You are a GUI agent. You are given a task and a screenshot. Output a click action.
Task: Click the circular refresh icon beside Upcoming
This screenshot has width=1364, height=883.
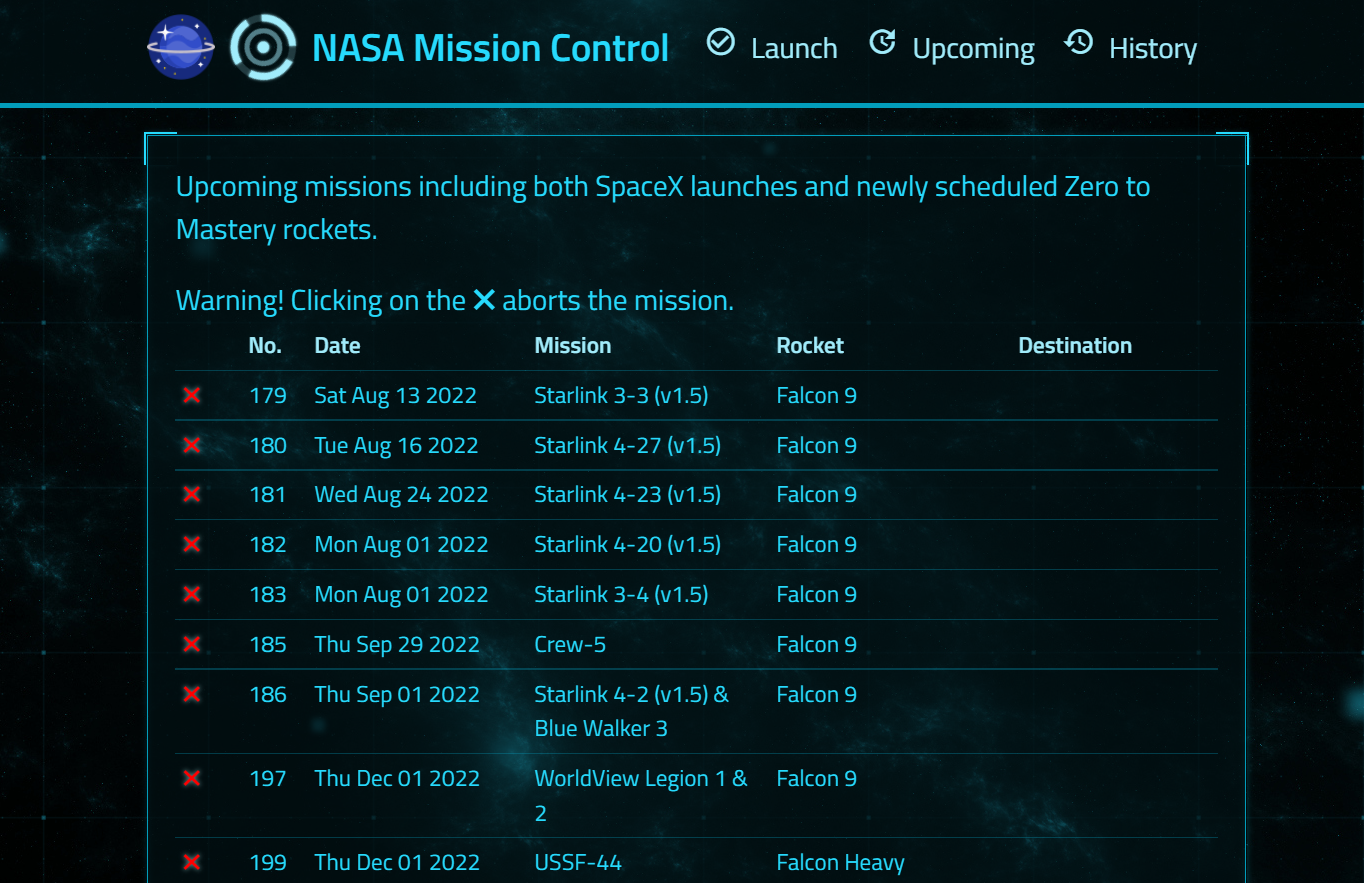(x=883, y=42)
